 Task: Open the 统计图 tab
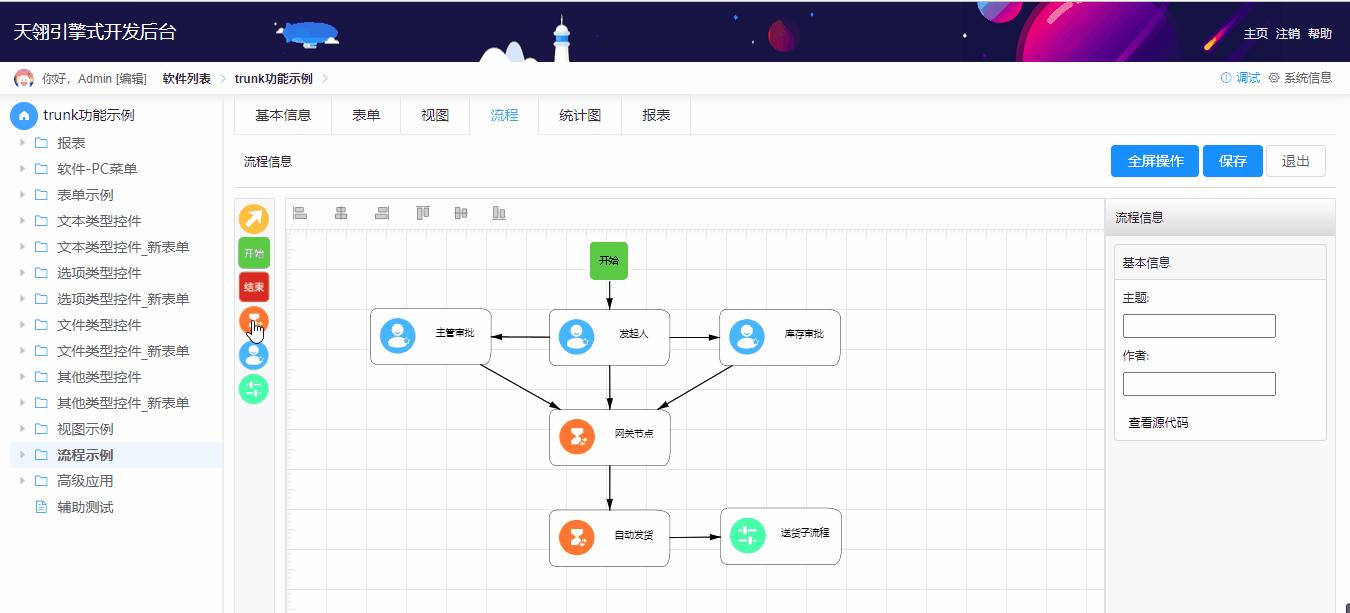(x=579, y=115)
